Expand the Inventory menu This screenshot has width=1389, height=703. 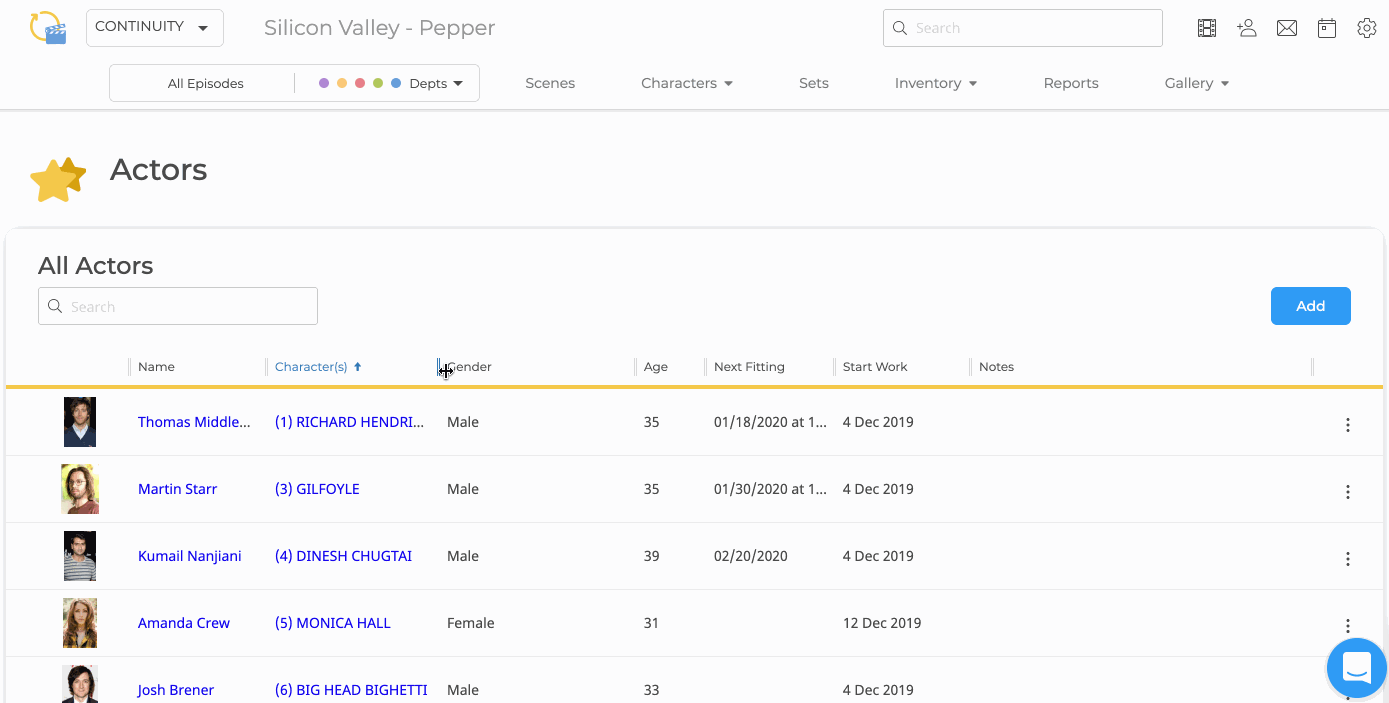coord(936,83)
